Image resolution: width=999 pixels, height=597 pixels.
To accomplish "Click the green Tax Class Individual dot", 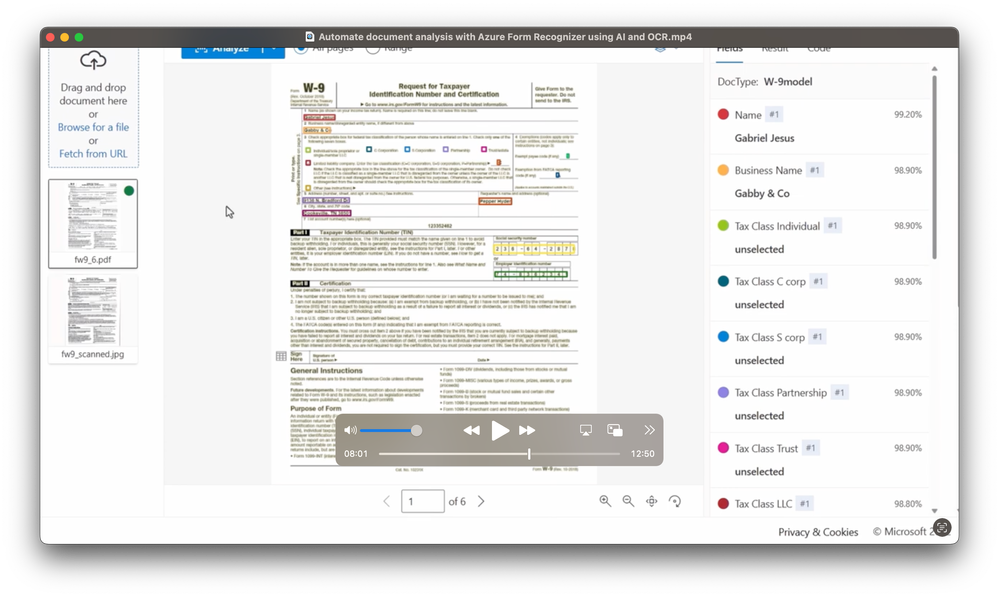I will click(723, 226).
